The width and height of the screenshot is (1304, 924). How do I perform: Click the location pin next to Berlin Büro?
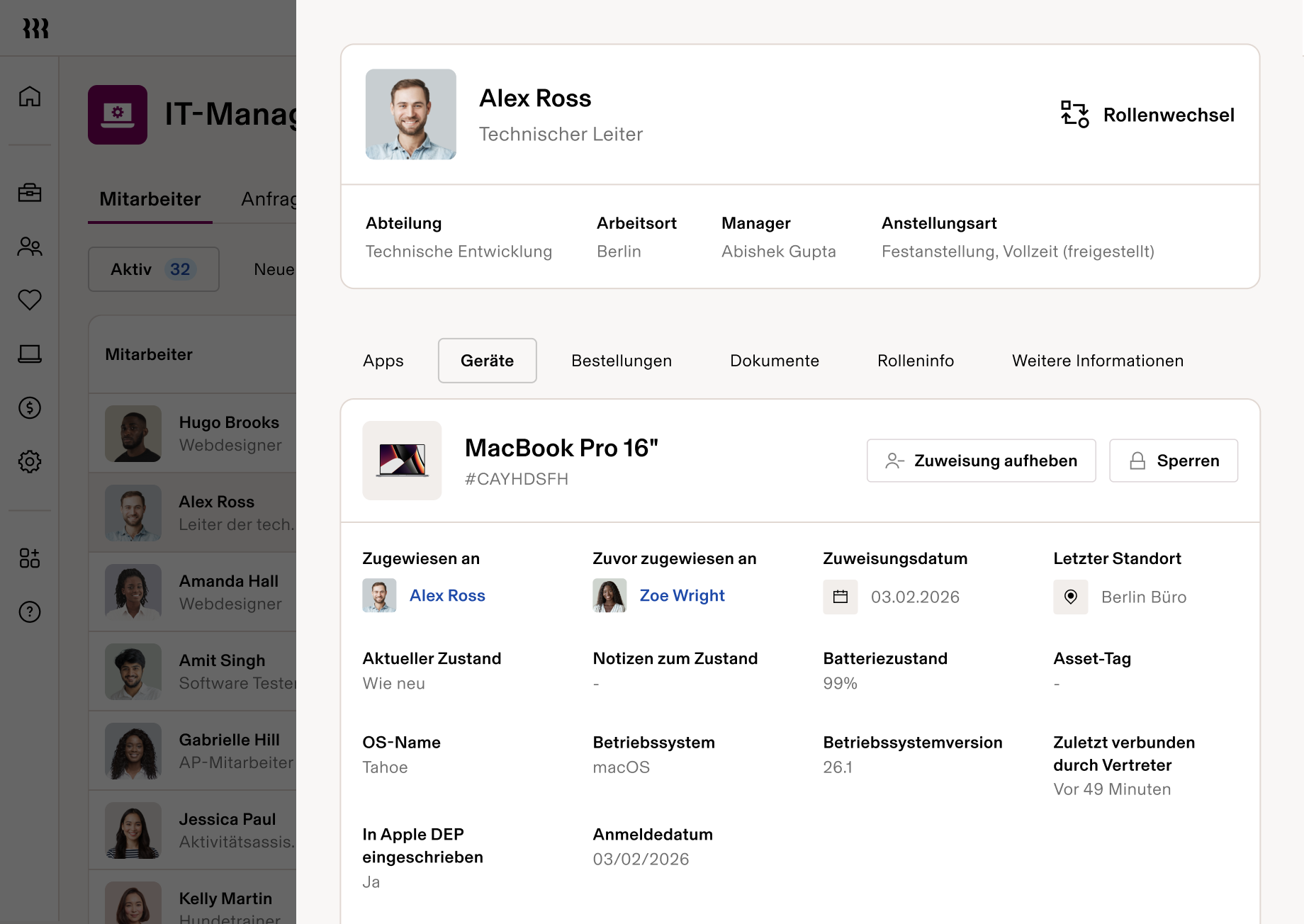1071,597
